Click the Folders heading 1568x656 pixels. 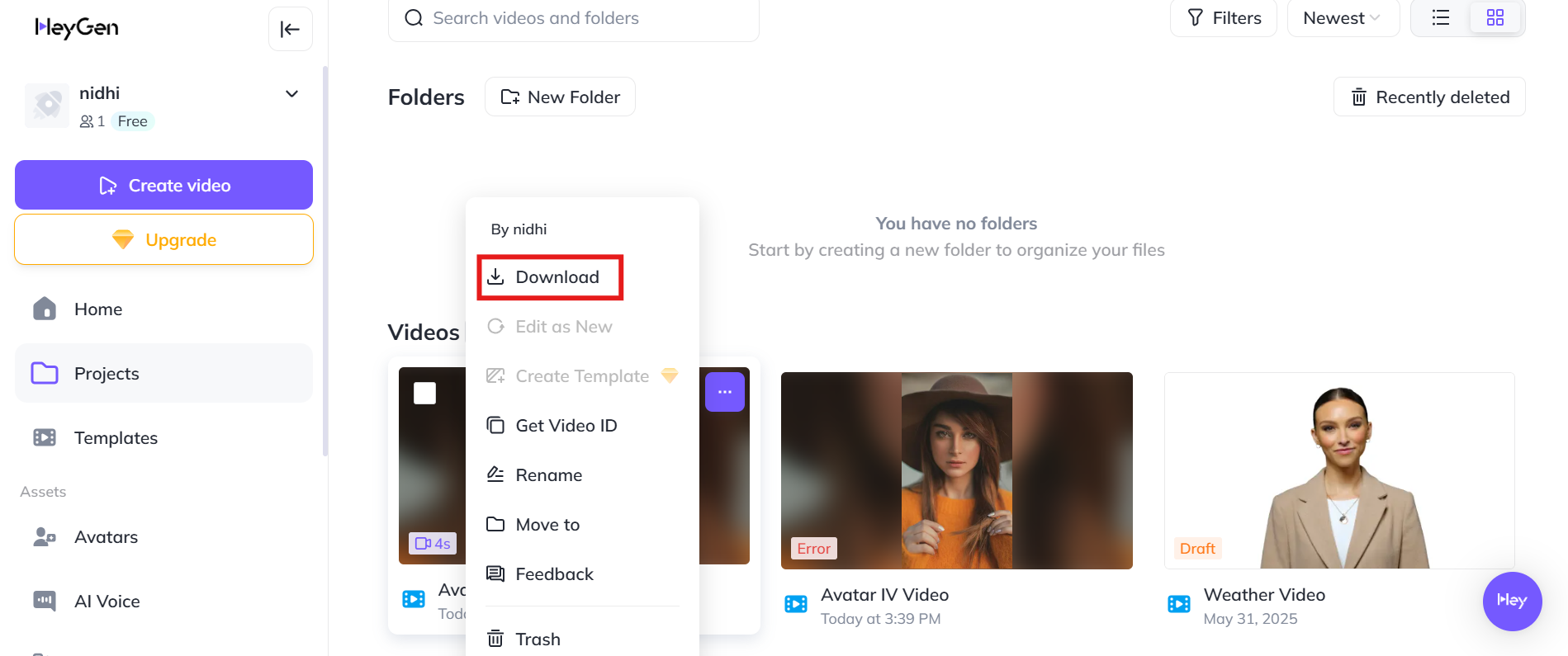pos(426,97)
